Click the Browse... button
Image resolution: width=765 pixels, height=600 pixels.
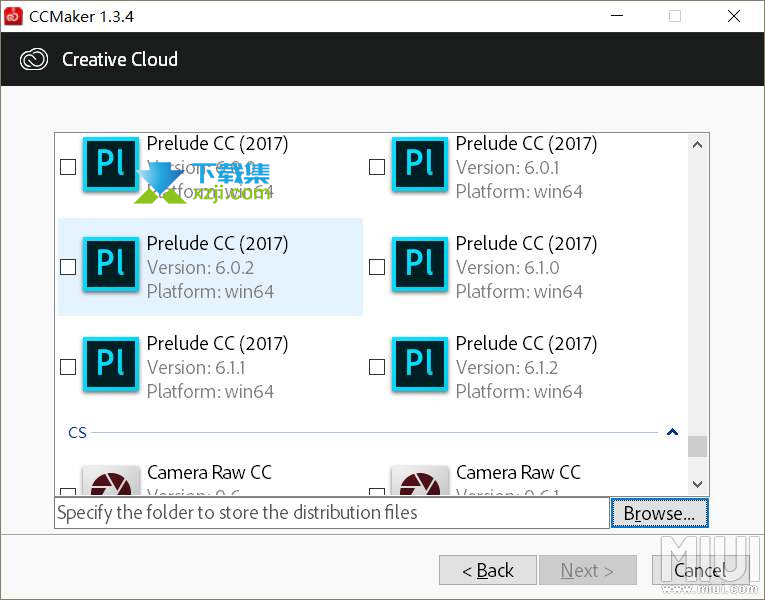(659, 513)
